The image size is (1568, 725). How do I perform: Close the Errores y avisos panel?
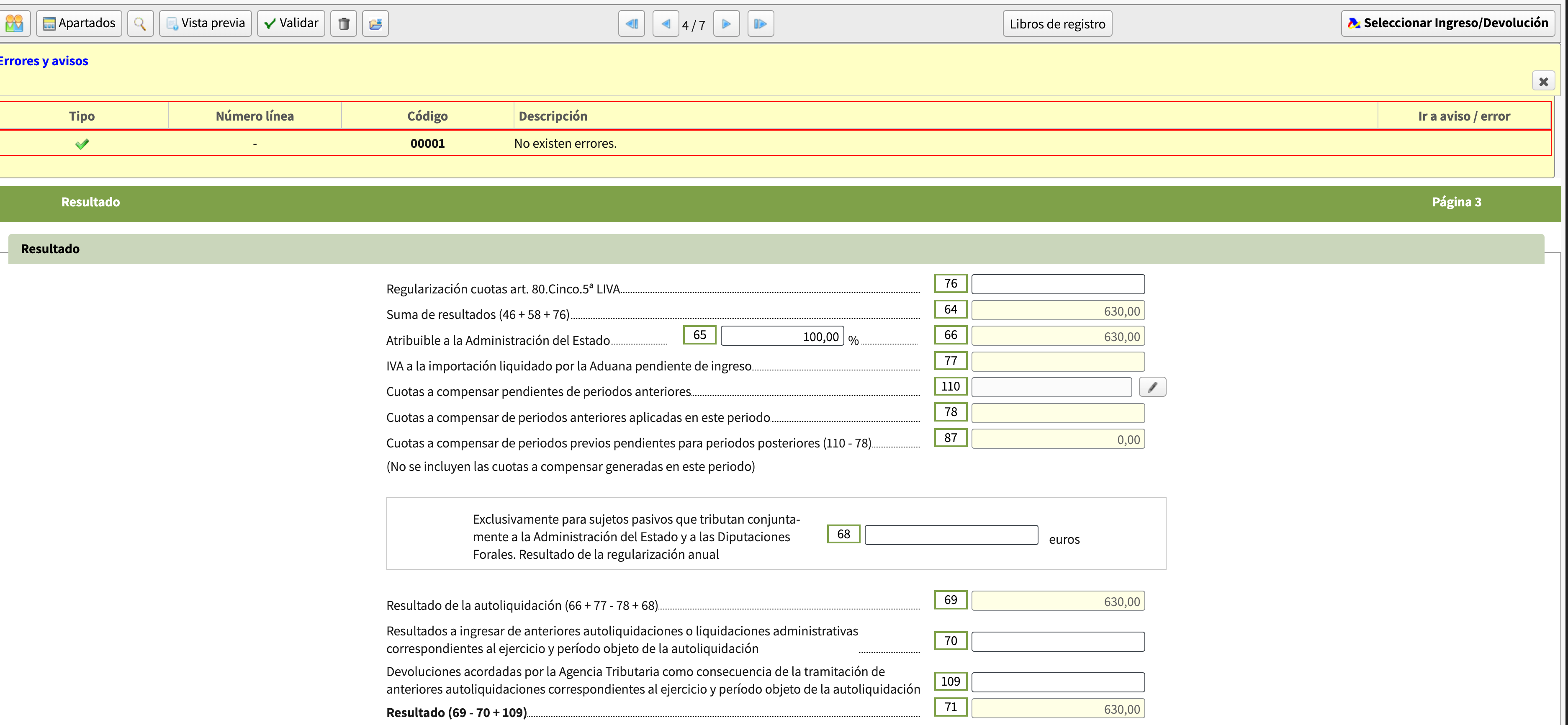point(1543,81)
